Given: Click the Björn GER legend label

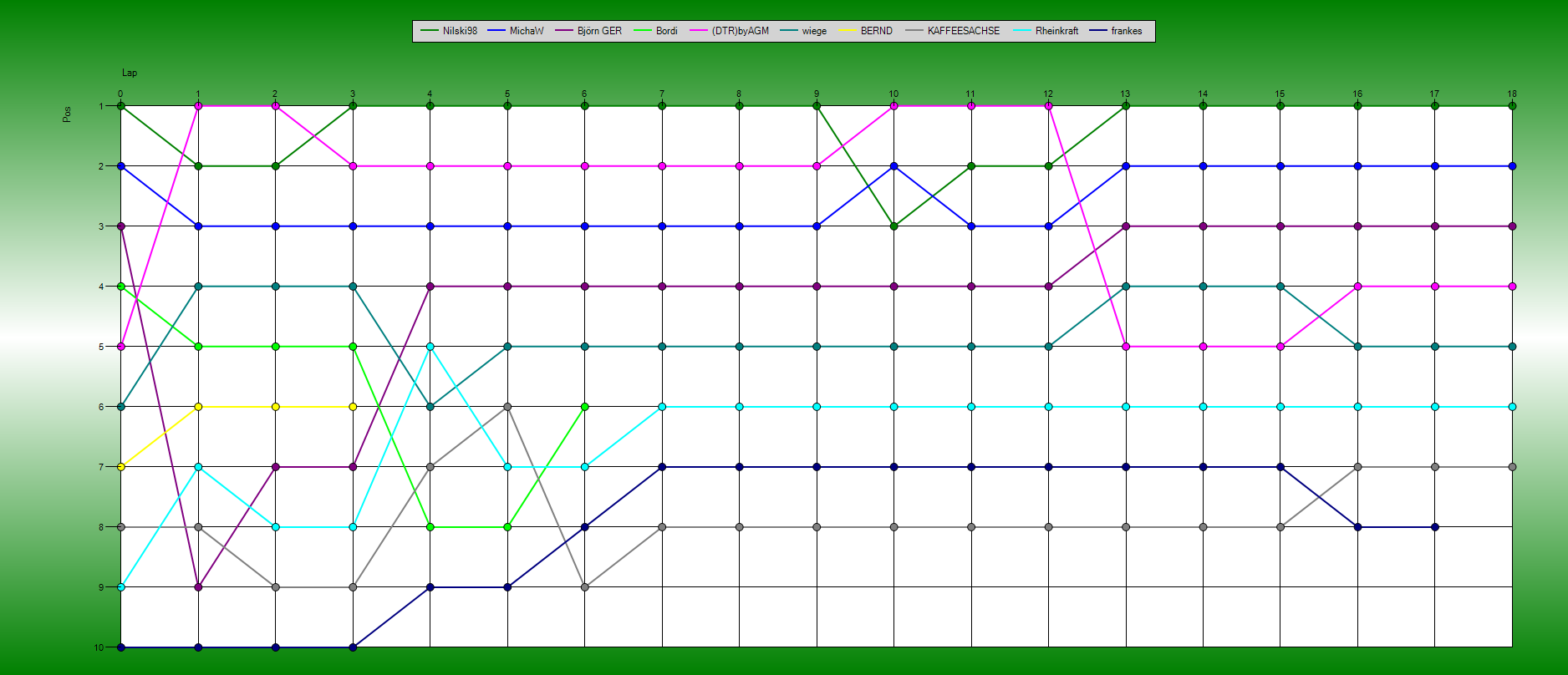Looking at the screenshot, I should coord(598,31).
